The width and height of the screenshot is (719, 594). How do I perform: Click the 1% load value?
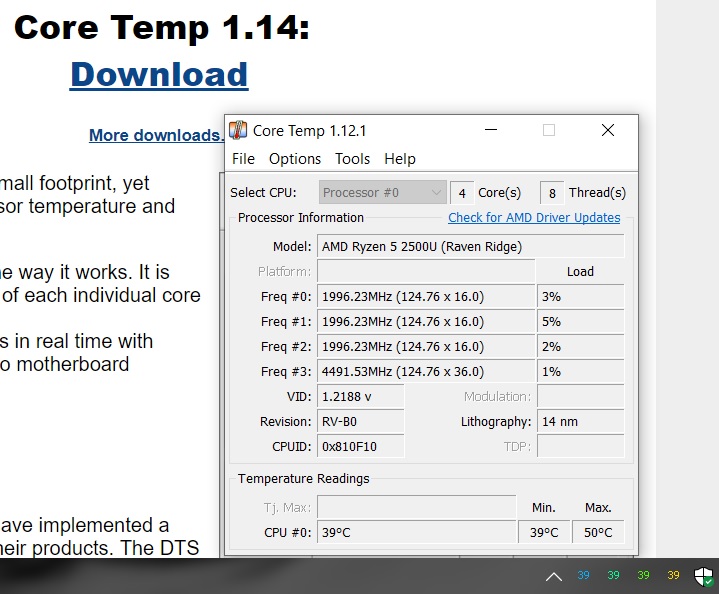581,372
